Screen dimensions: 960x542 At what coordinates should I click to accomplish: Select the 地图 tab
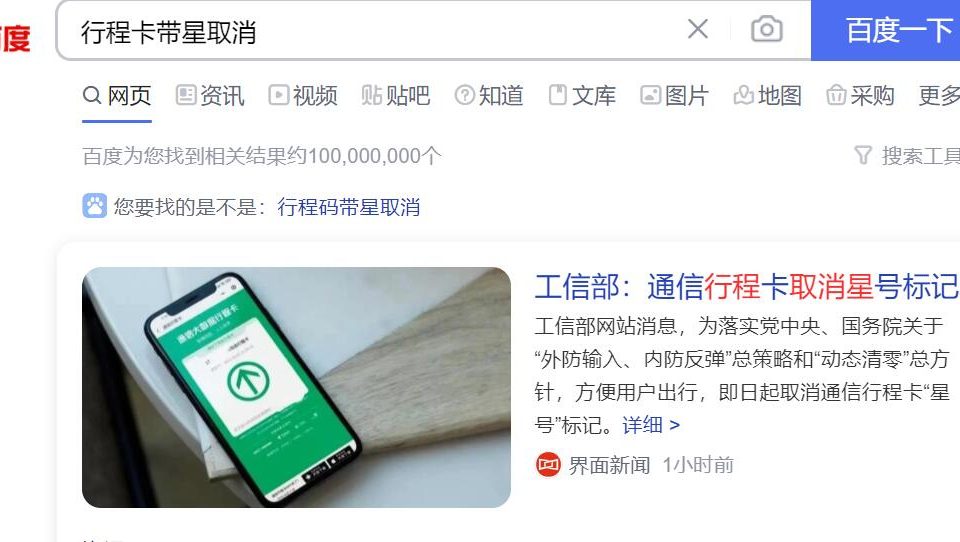(767, 96)
